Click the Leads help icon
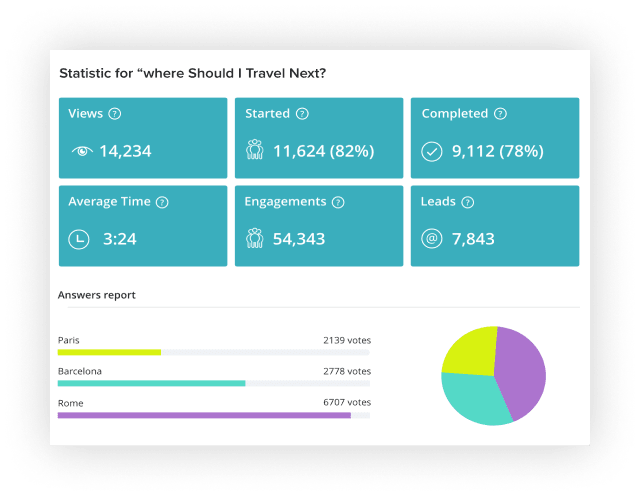Viewport: 640px width, 496px height. 467,202
